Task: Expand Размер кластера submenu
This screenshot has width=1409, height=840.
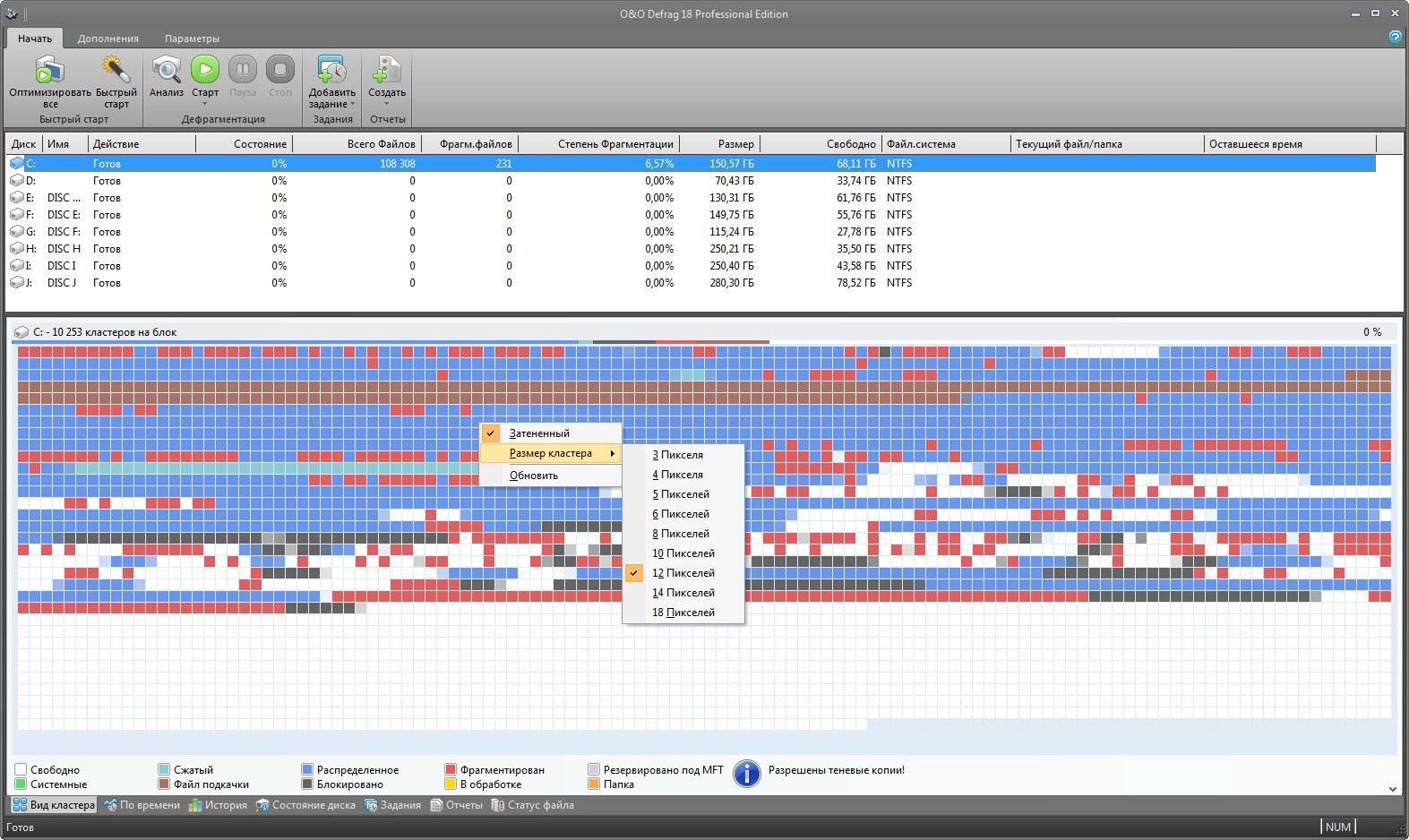Action: coord(551,453)
